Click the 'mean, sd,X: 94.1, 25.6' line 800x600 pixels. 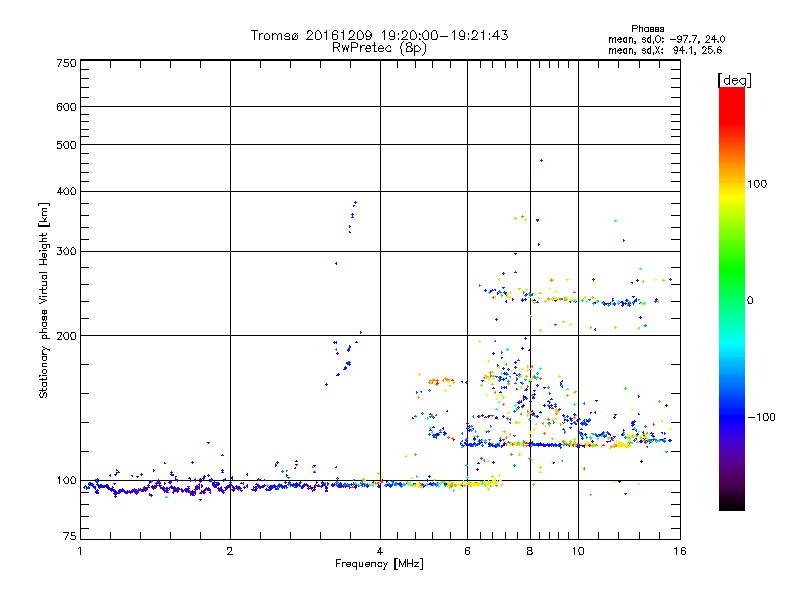tap(665, 50)
